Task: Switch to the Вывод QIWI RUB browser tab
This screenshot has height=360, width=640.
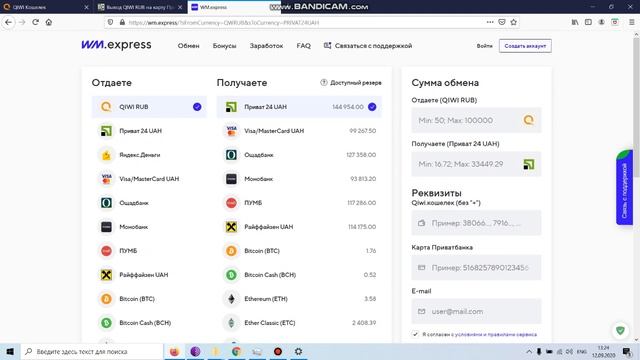Action: click(x=140, y=7)
